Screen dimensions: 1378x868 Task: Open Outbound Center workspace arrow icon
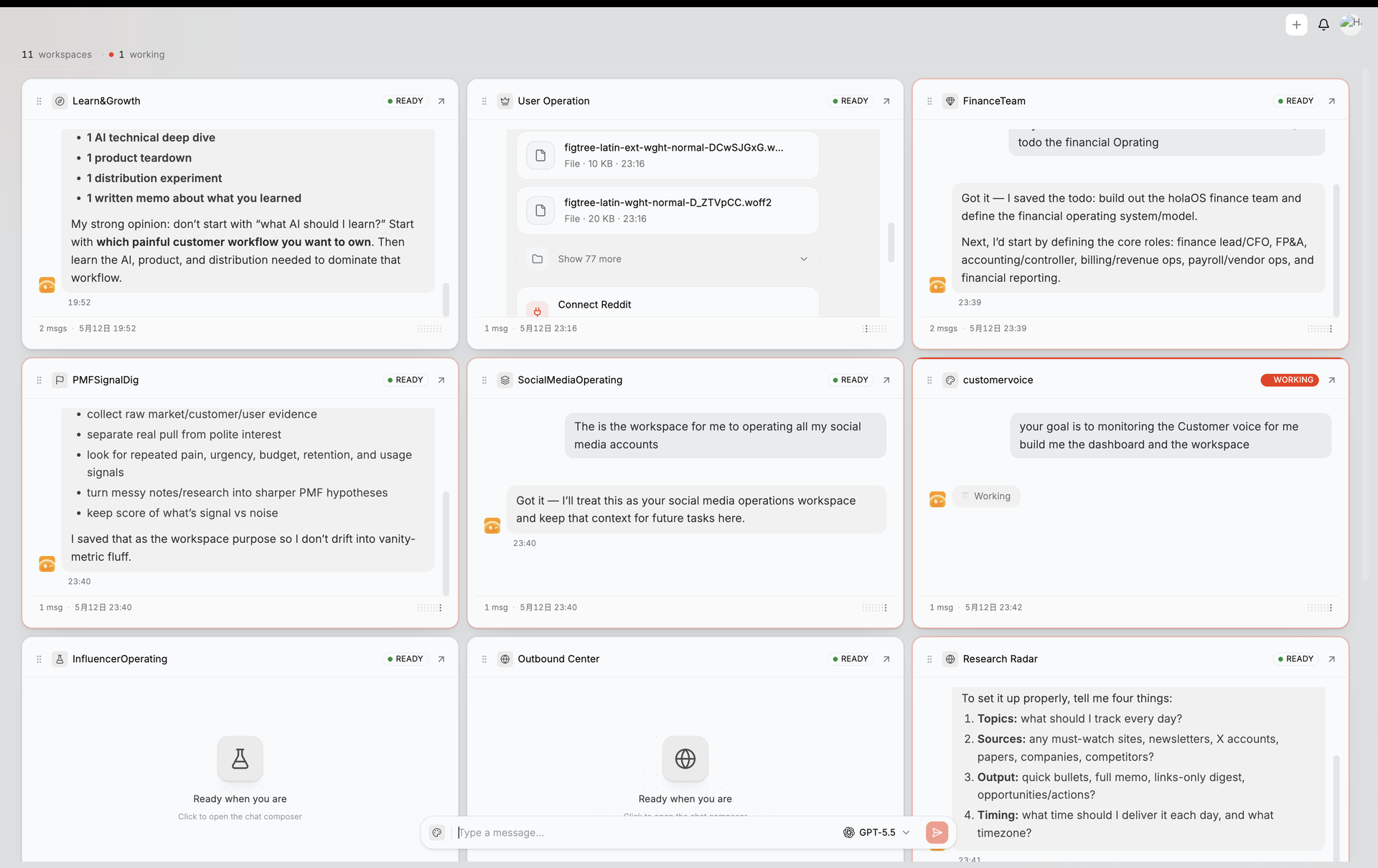[886, 659]
